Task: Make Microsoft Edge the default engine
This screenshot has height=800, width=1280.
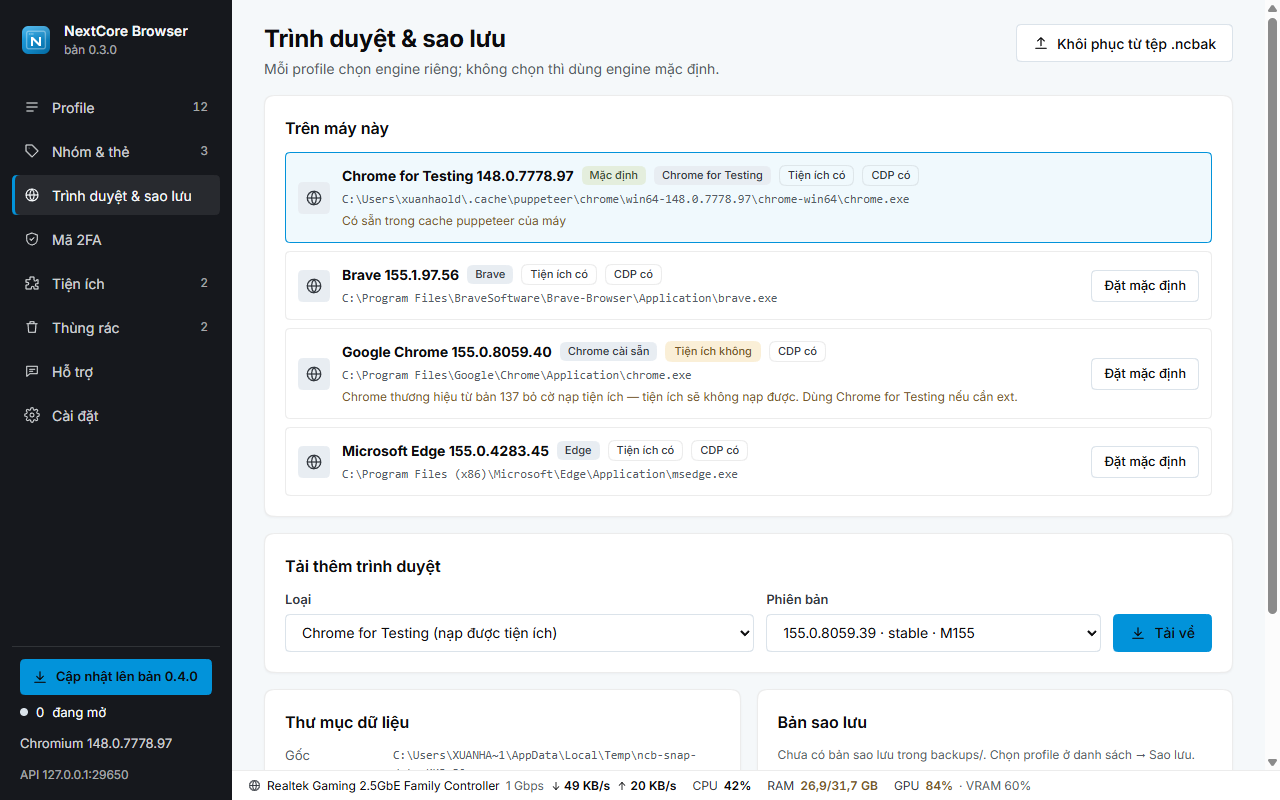Action: (x=1145, y=462)
